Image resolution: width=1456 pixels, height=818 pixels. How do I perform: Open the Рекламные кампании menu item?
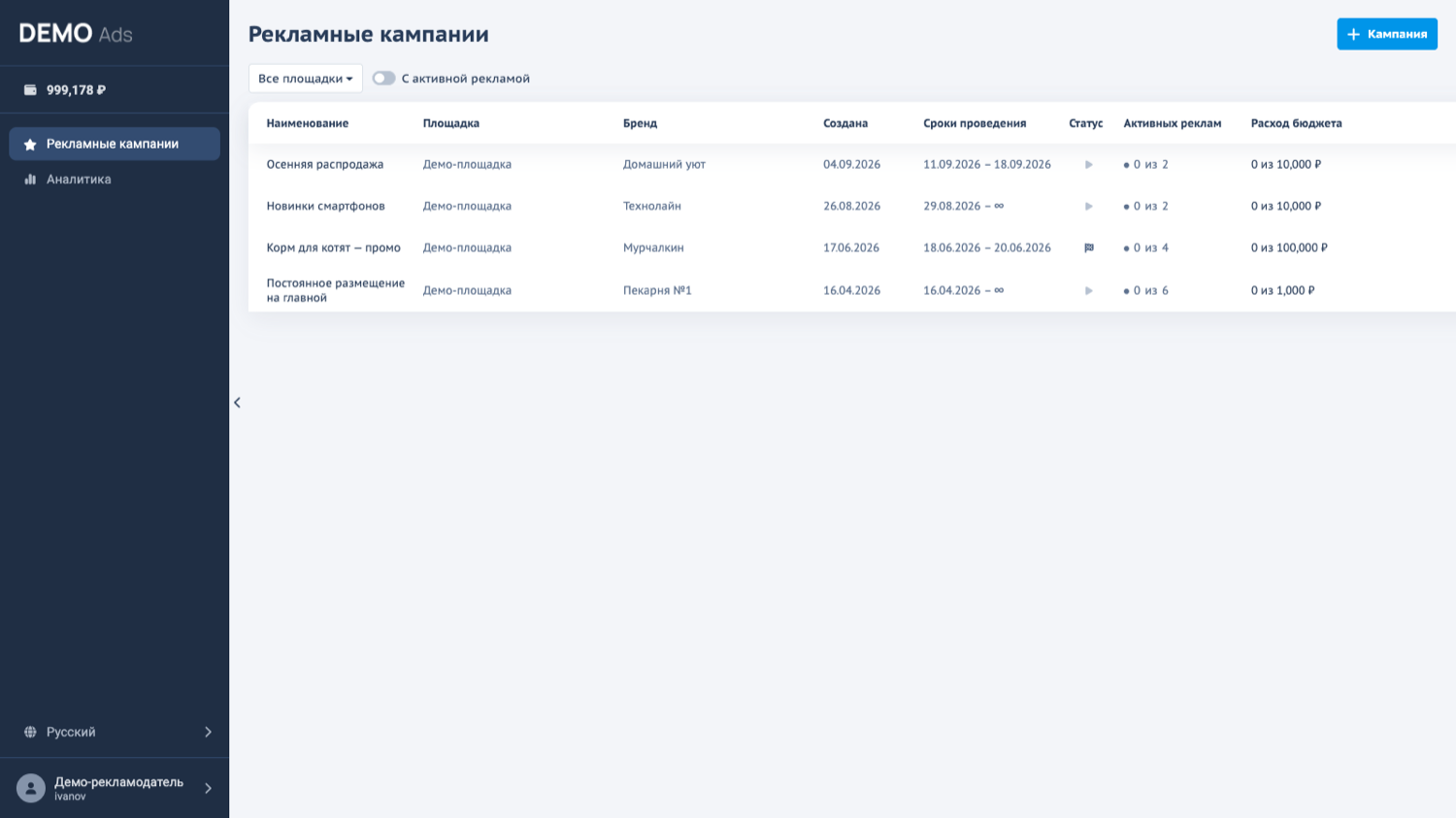(x=115, y=144)
